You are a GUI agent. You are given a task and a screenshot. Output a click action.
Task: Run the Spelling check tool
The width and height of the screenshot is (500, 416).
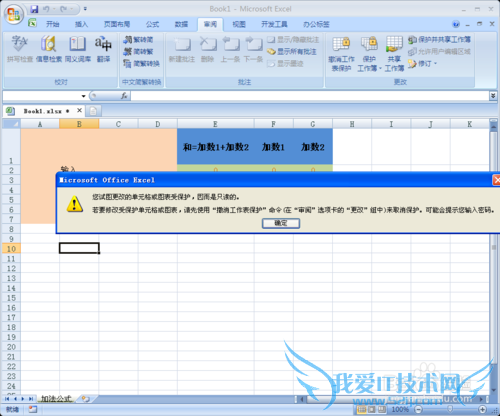click(20, 49)
